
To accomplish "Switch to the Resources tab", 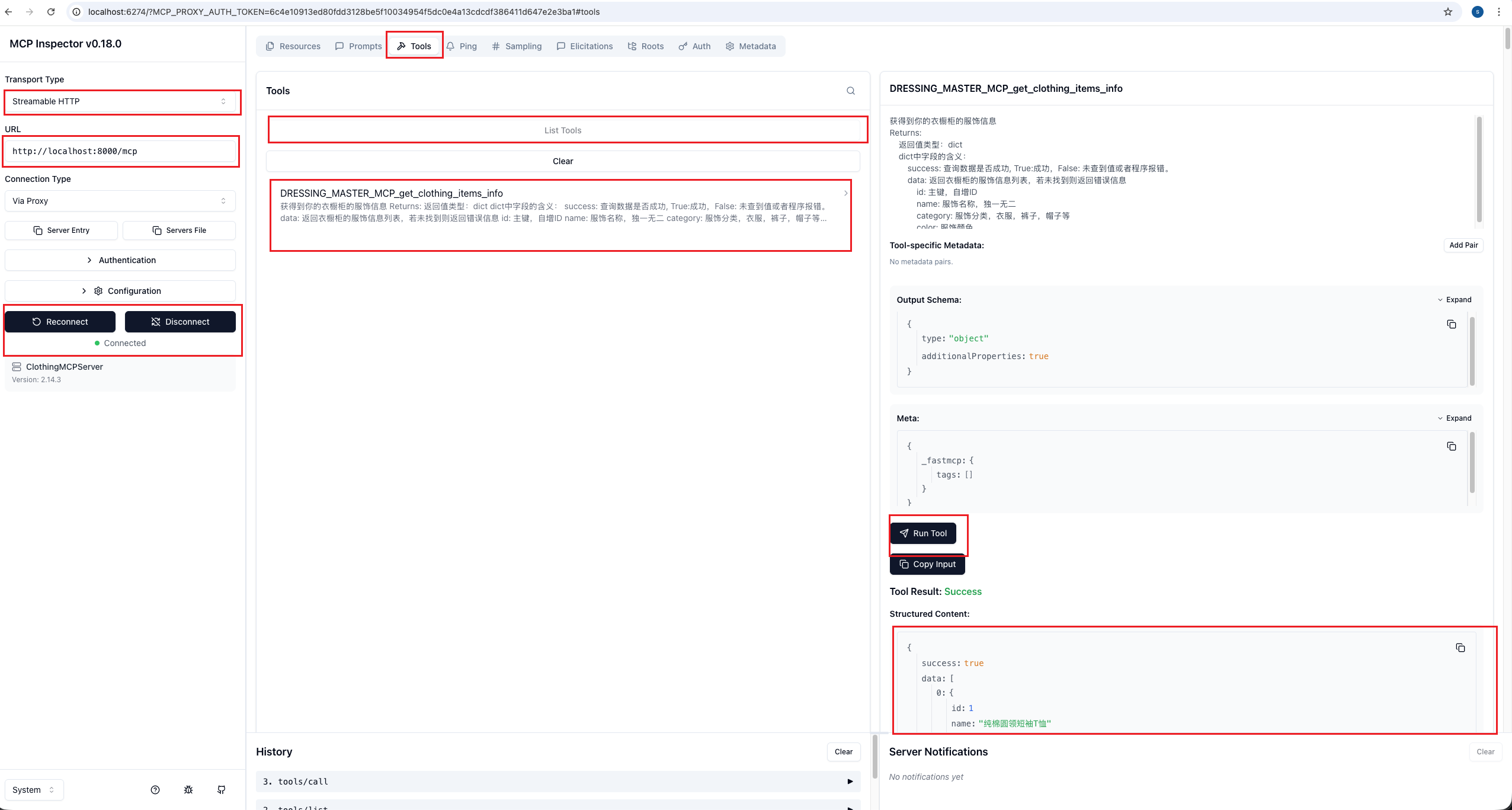I will (293, 46).
